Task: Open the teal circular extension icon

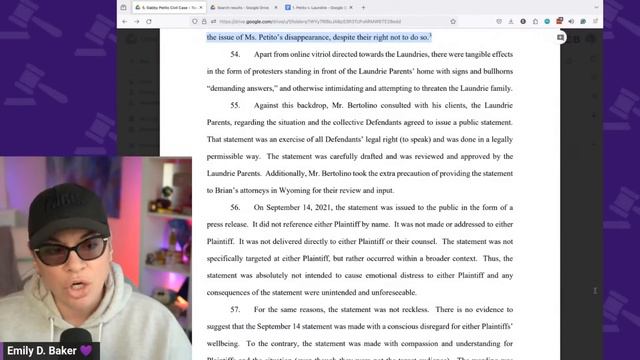Action: click(547, 21)
